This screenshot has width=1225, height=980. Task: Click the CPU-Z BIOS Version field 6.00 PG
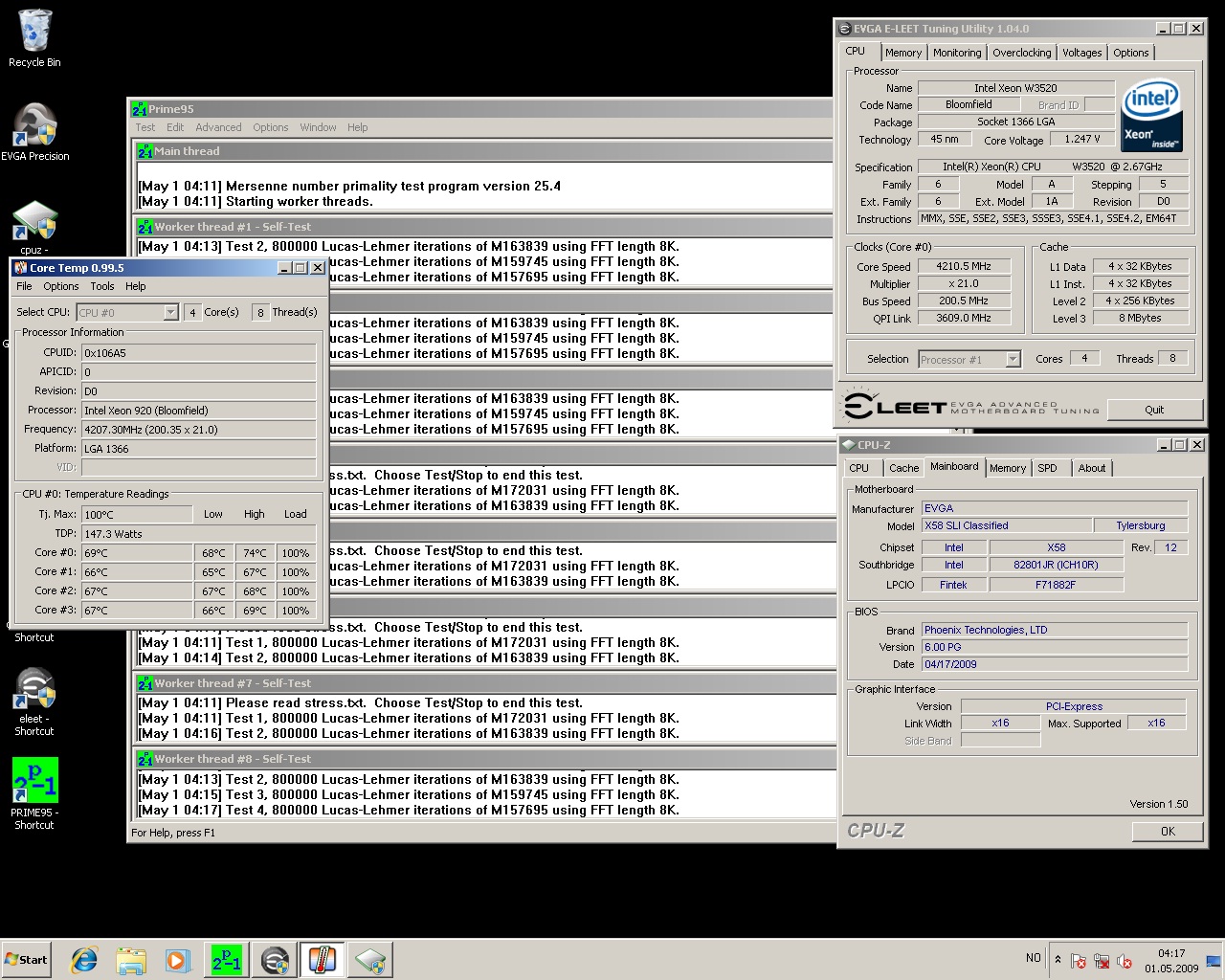[x=1055, y=647]
